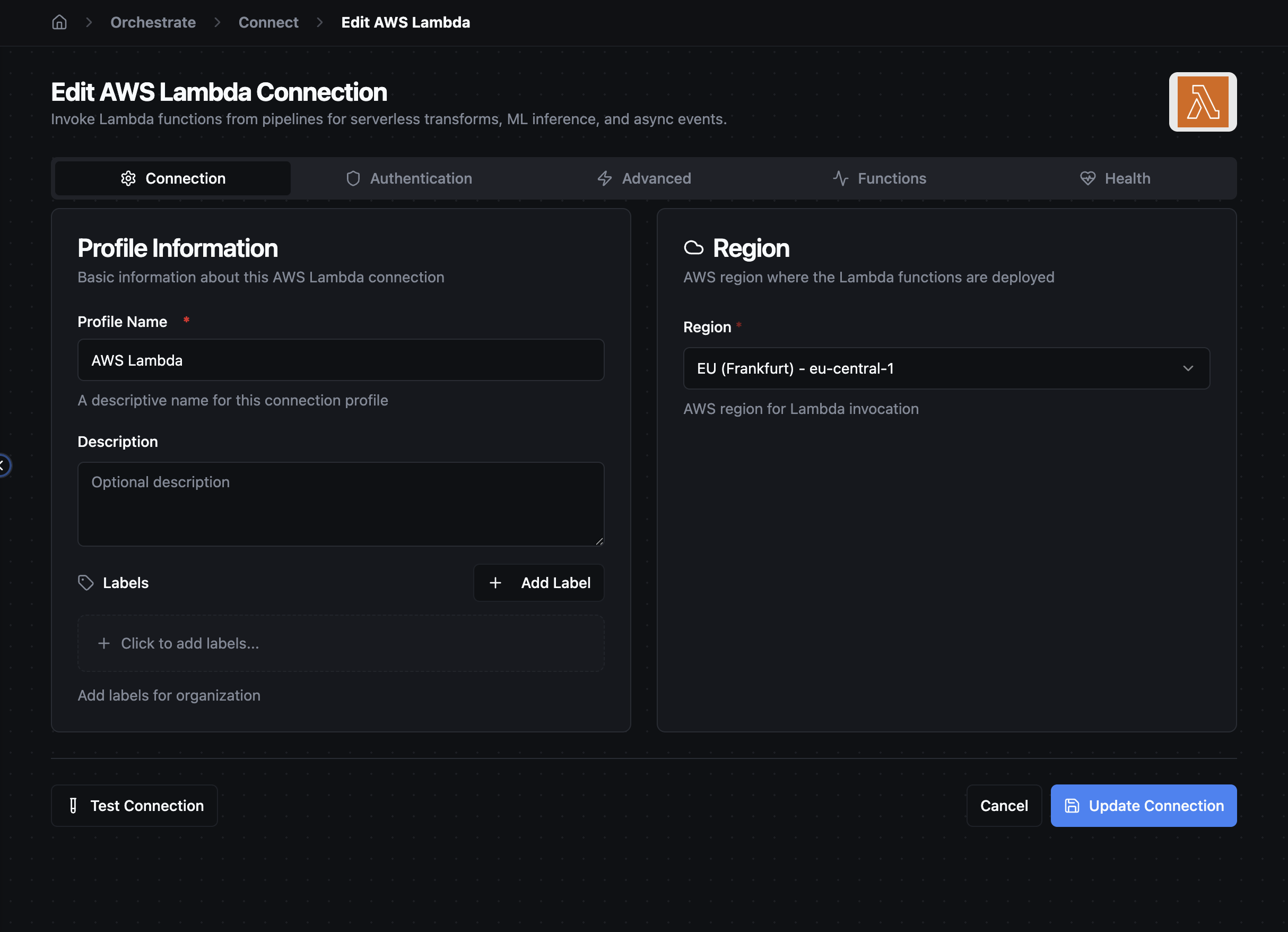Click 'AWS region for Lambda invocation' helper text
The height and width of the screenshot is (932, 1288).
click(x=800, y=409)
